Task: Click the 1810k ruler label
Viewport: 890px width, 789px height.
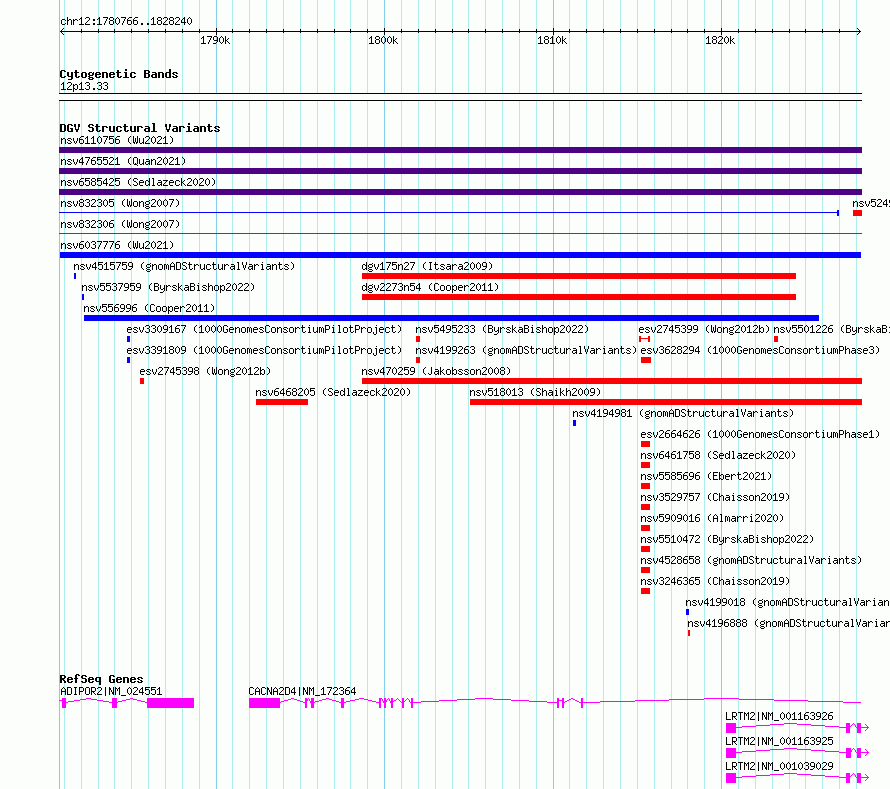Action: (x=552, y=40)
